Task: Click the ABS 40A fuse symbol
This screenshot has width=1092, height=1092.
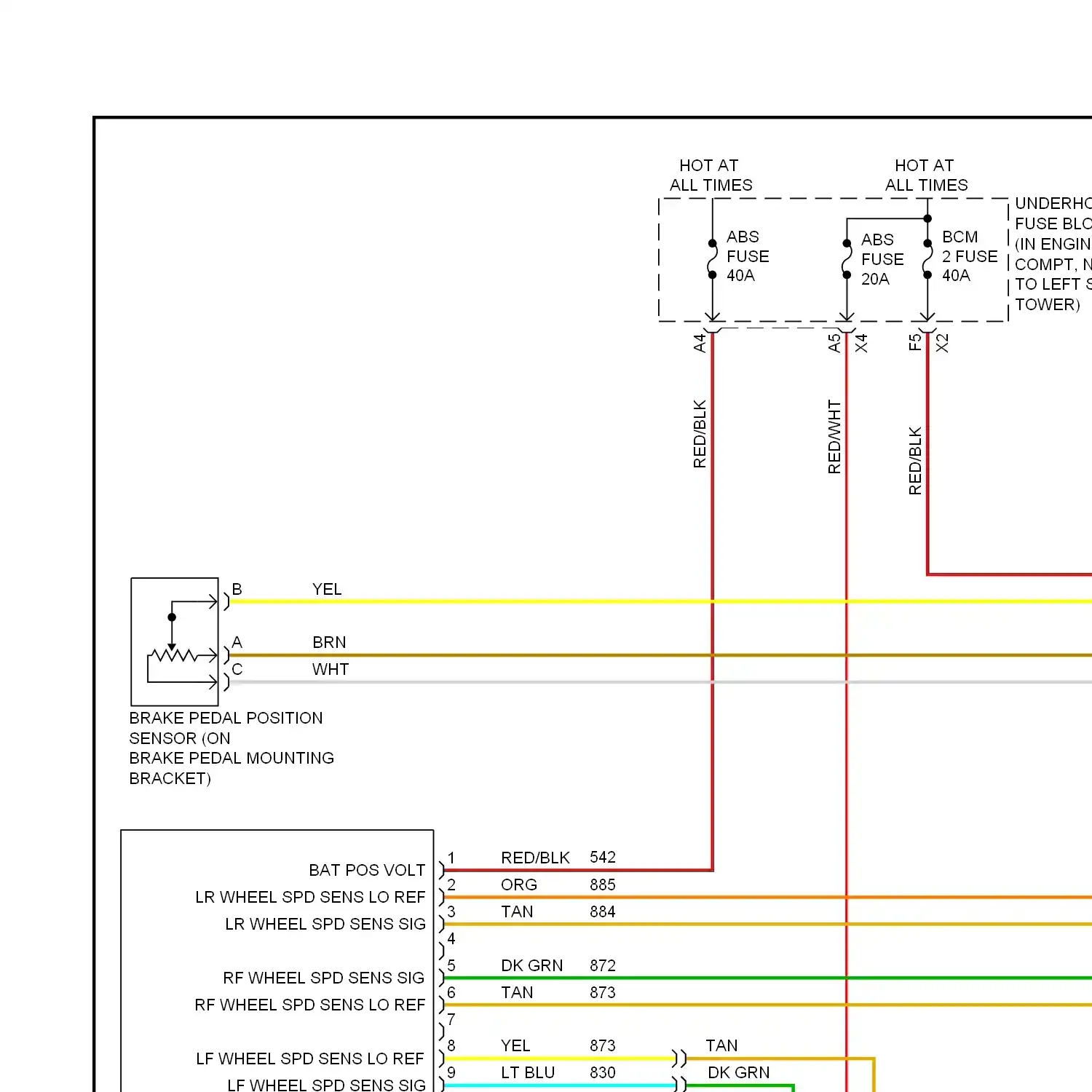Action: coord(713,259)
